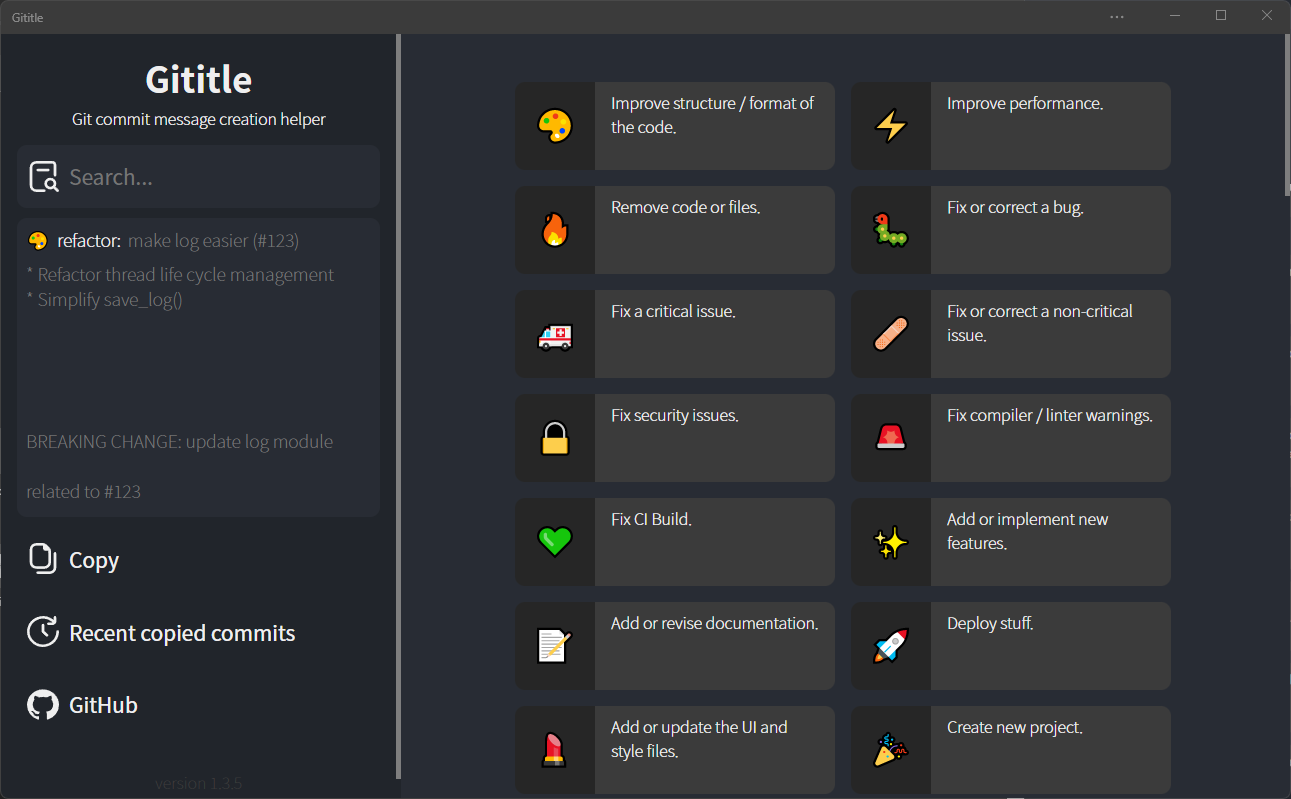Pick the lightning bolt Improve performance emoji

click(891, 126)
